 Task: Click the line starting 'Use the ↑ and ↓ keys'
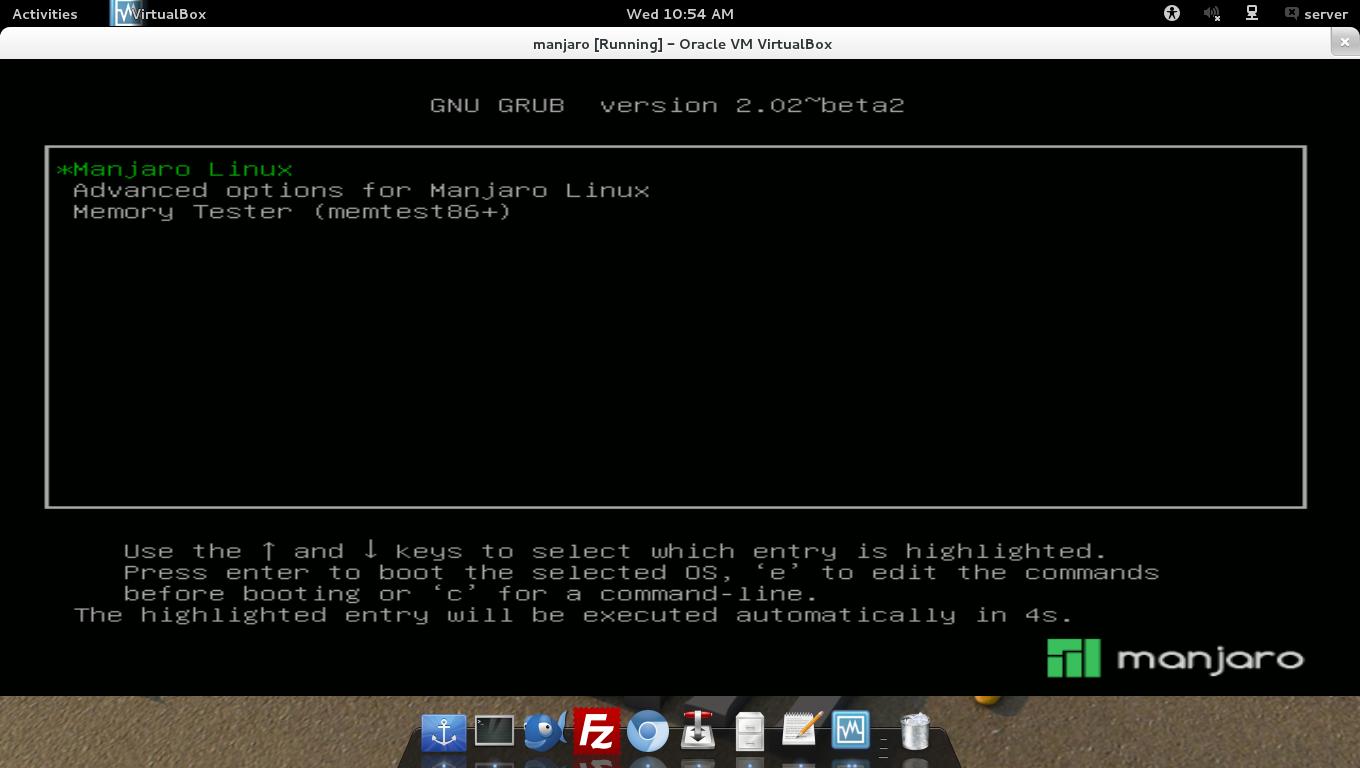pyautogui.click(x=616, y=551)
